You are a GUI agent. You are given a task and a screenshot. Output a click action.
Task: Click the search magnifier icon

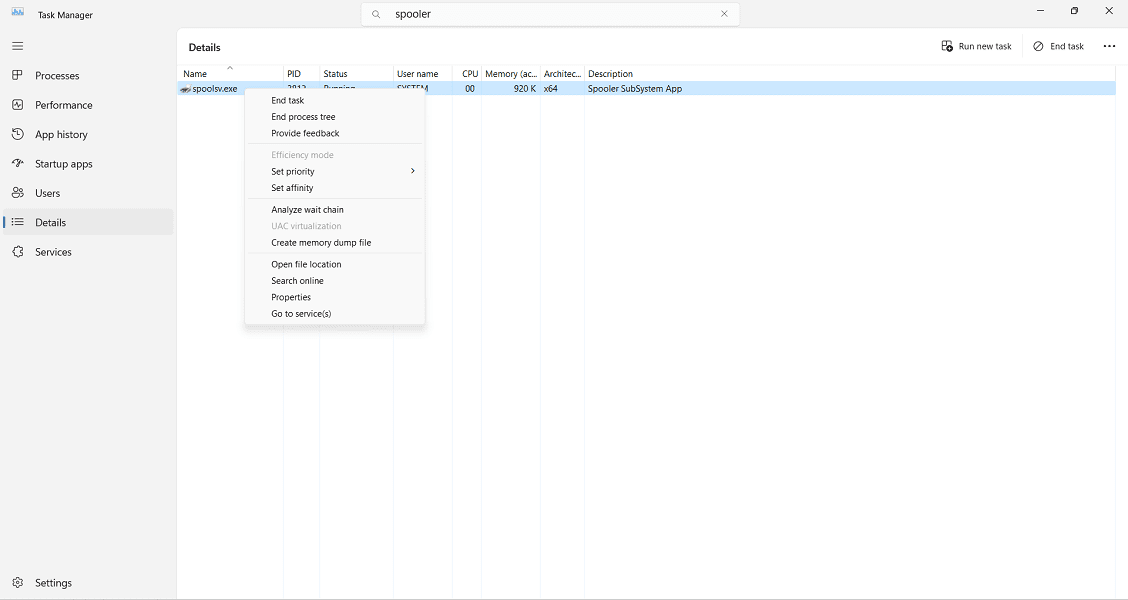tap(374, 14)
